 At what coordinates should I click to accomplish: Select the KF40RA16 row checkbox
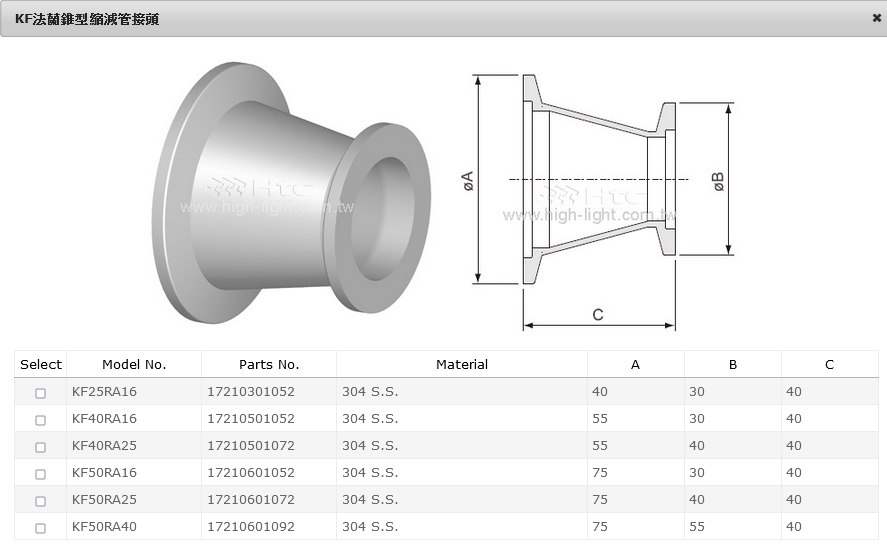click(x=41, y=420)
